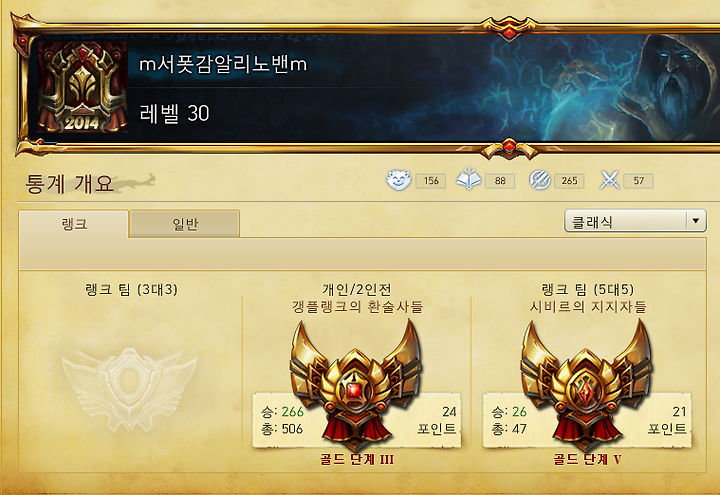Image resolution: width=720 pixels, height=495 pixels.
Task: Click the 2014 summoner profile icon
Action: (82, 87)
